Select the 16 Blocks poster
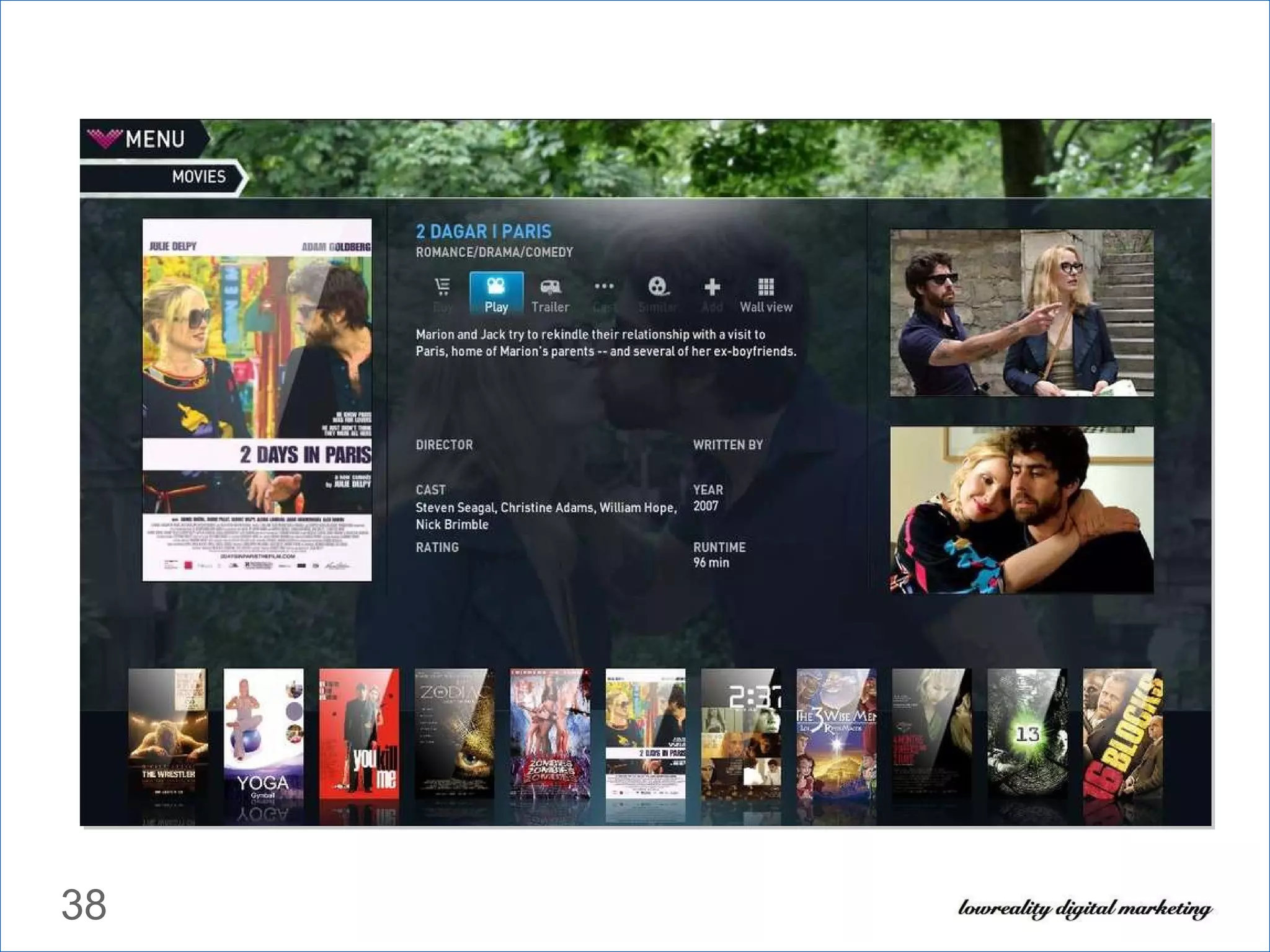This screenshot has width=1270, height=952. [1122, 734]
